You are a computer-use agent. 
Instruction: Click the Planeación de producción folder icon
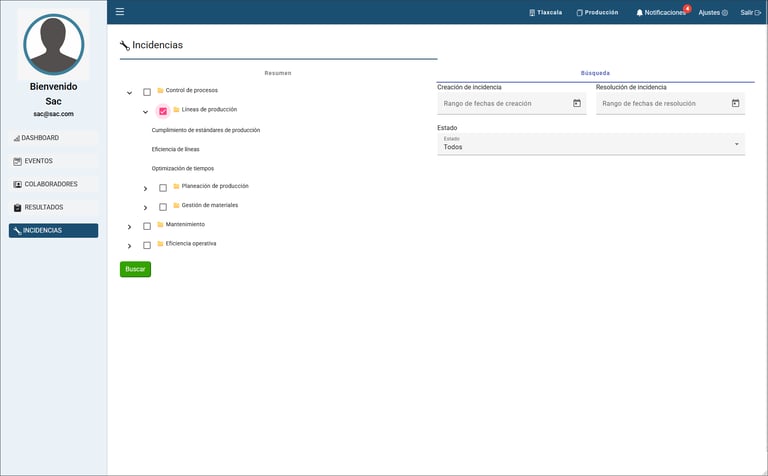176,186
